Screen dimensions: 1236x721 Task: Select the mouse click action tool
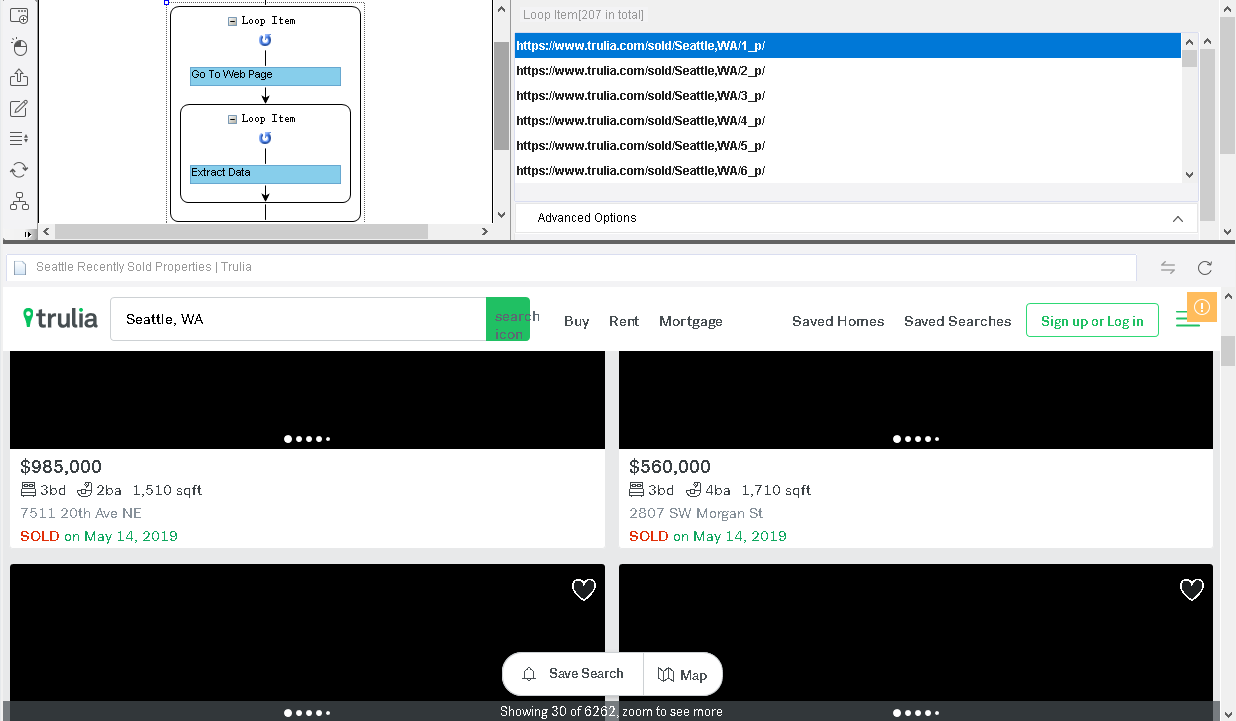pyautogui.click(x=19, y=47)
